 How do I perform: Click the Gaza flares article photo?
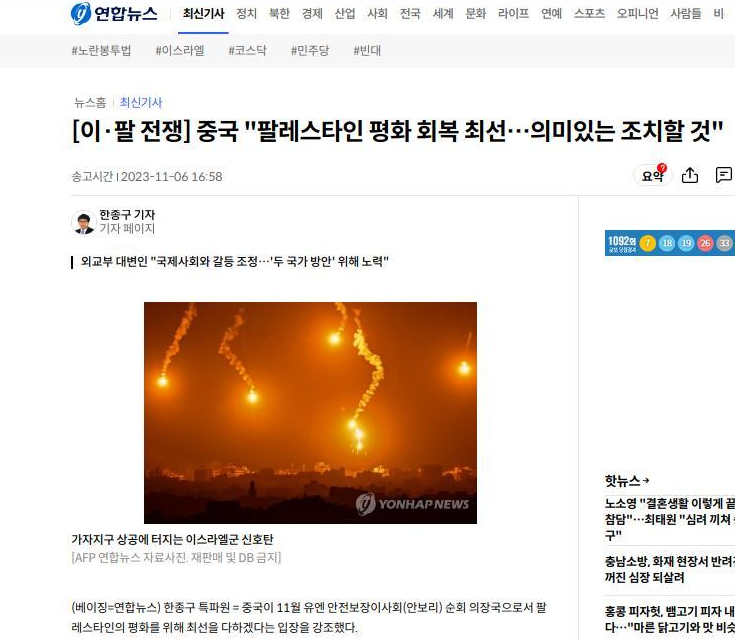point(310,413)
